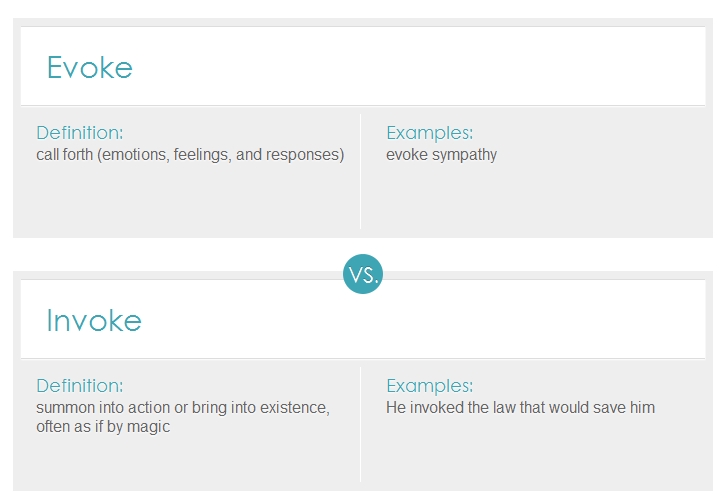726x504 pixels.
Task: Click the Examples label under Evoke
Action: [x=429, y=133]
